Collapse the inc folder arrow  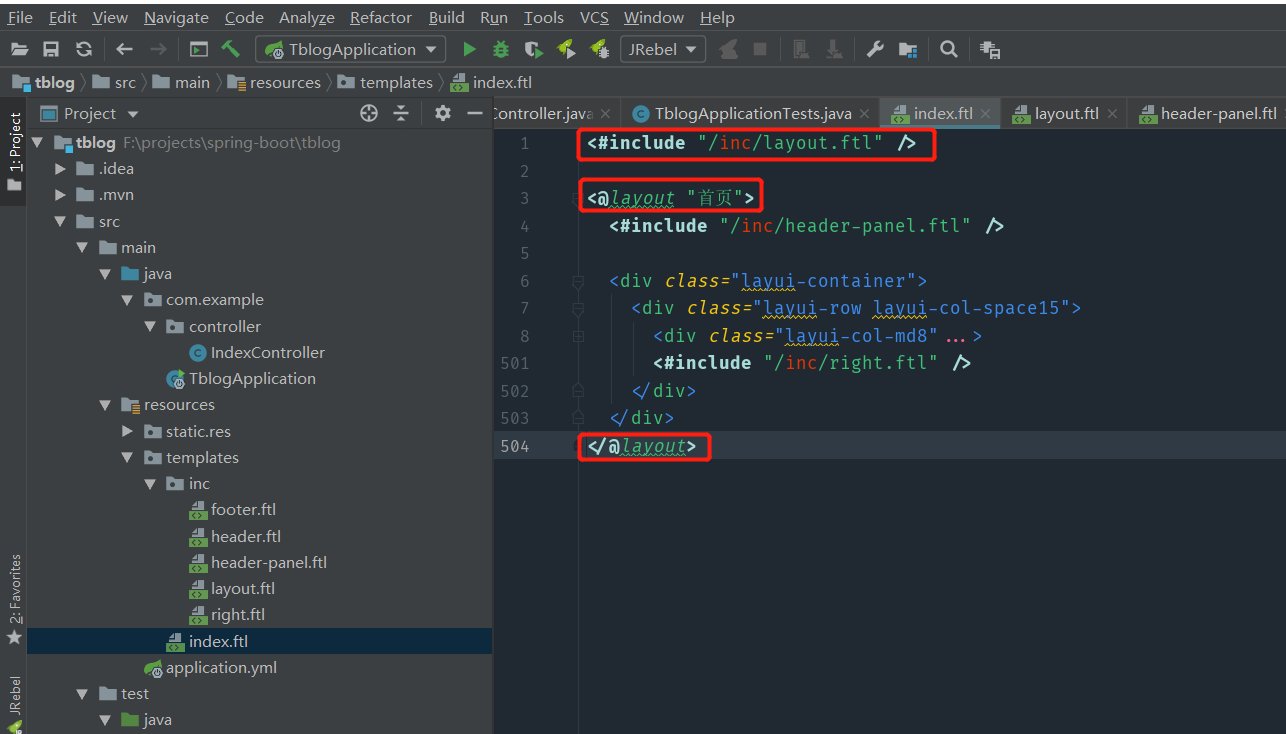[x=149, y=484]
